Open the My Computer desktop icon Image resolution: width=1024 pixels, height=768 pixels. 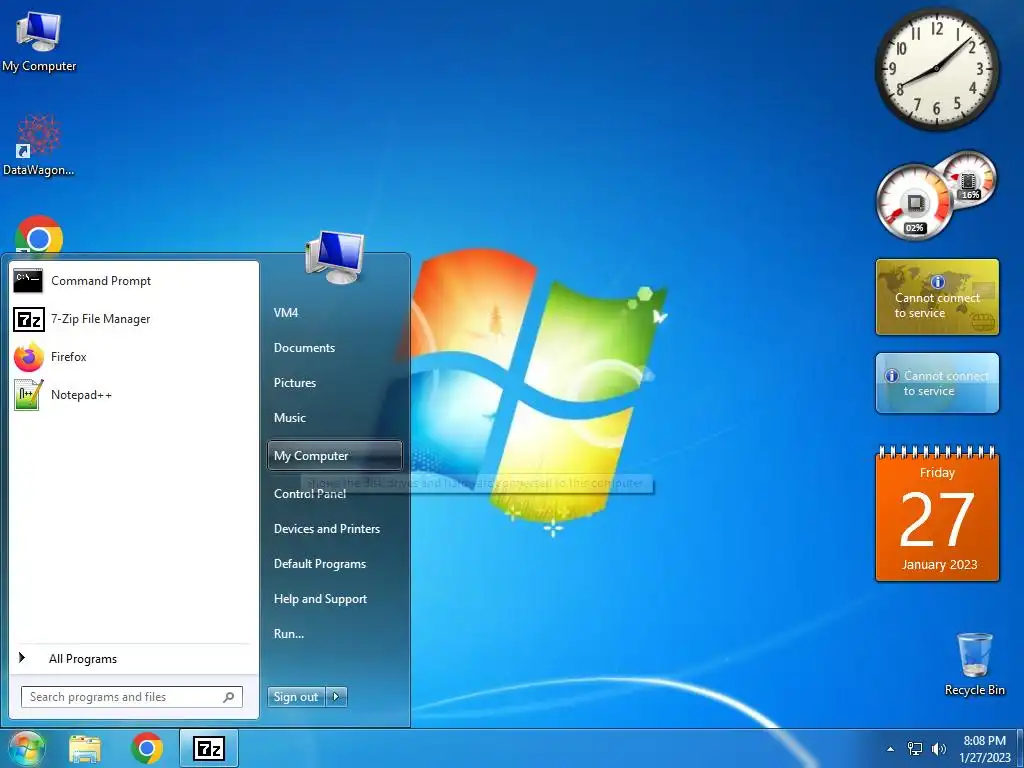[x=39, y=40]
